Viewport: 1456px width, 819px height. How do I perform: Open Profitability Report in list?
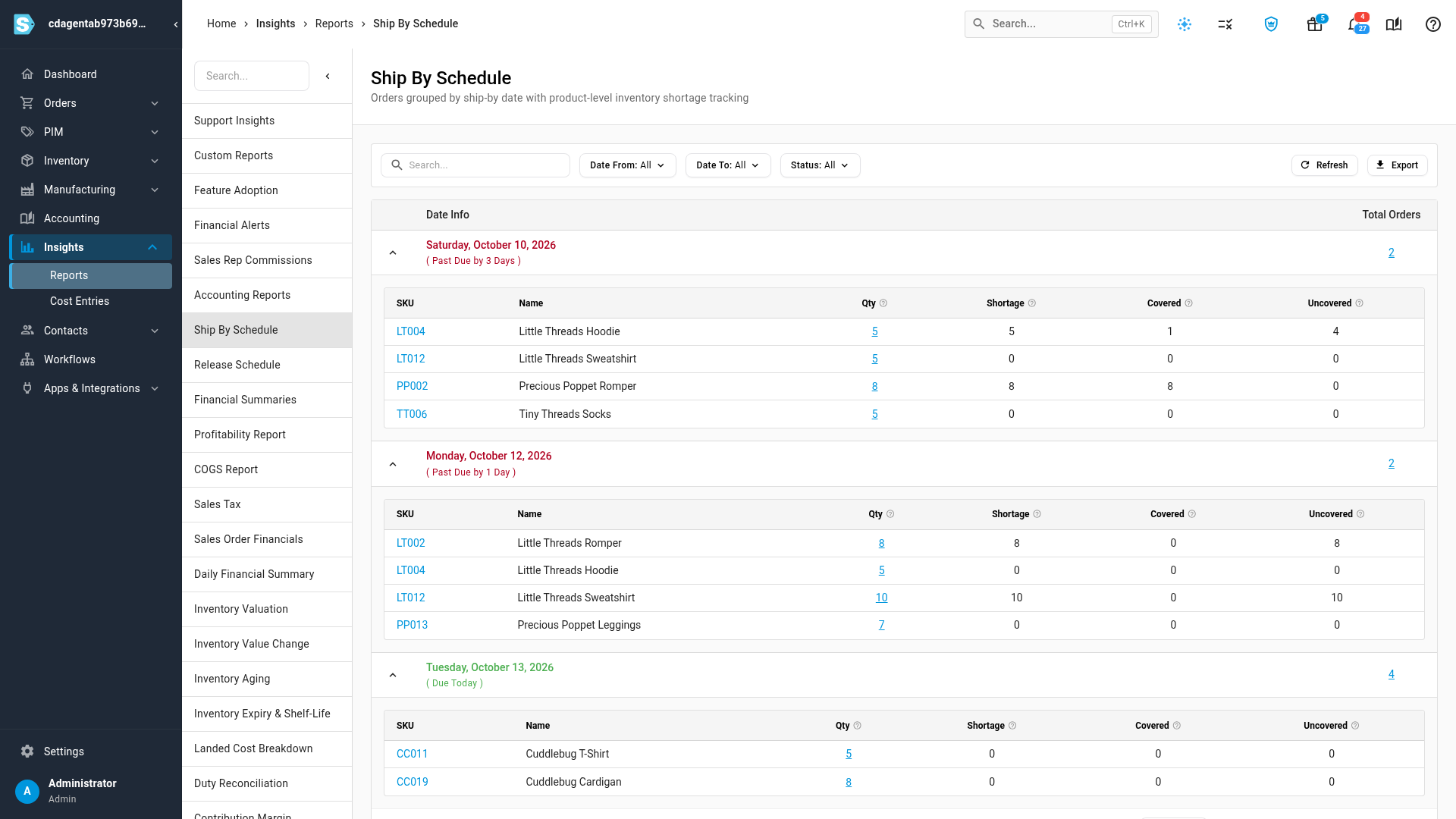[267, 435]
